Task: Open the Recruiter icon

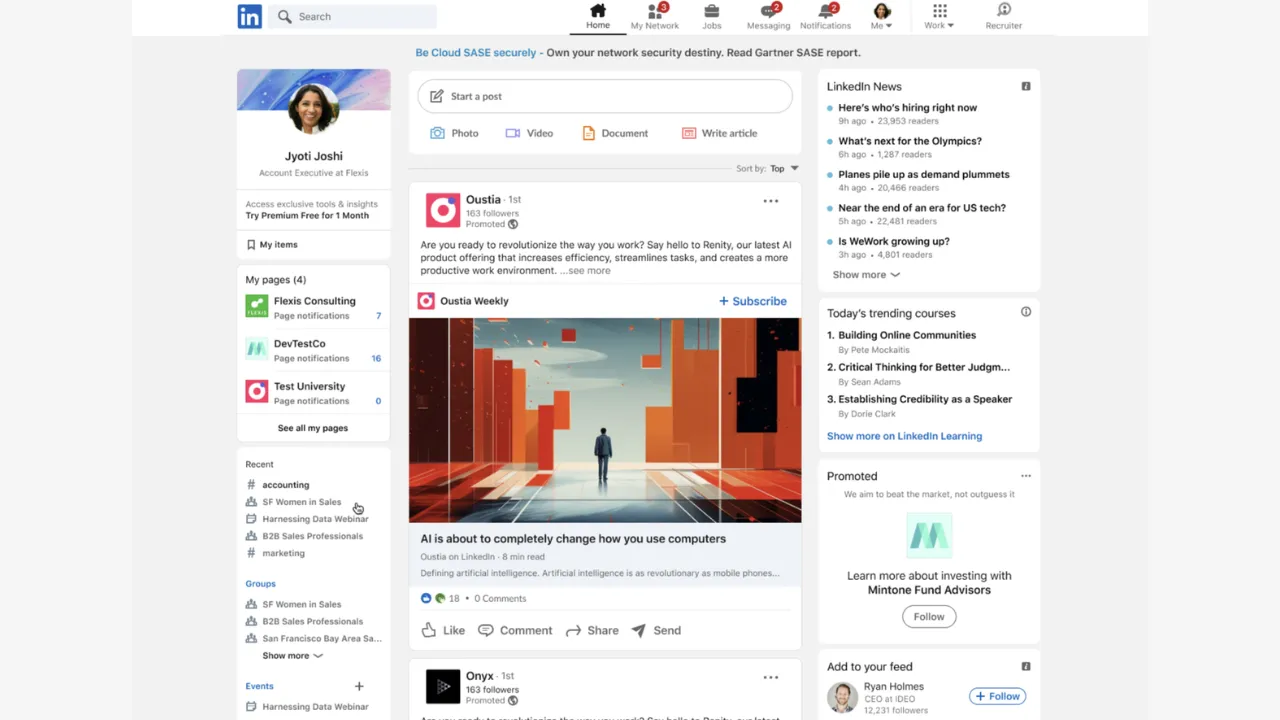Action: click(x=1004, y=10)
